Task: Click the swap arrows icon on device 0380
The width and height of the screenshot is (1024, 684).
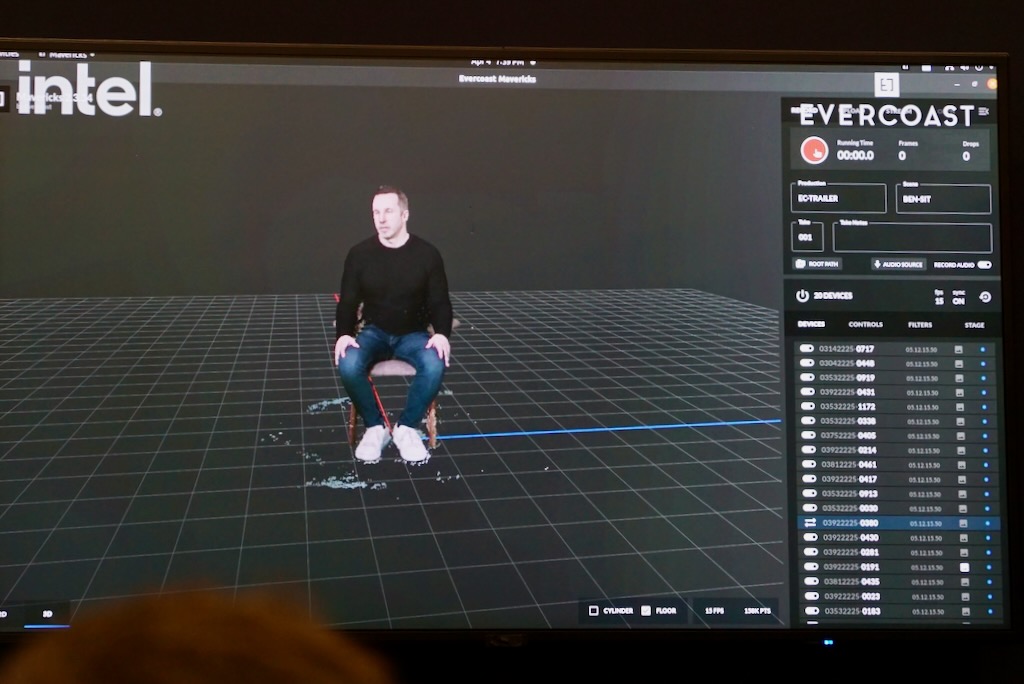Action: [x=809, y=522]
